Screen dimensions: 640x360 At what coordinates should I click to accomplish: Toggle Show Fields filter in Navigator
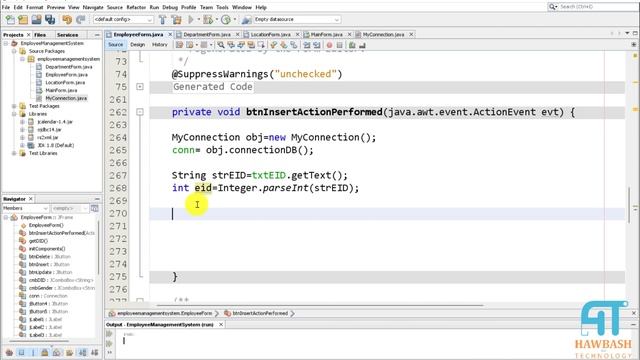(21, 353)
